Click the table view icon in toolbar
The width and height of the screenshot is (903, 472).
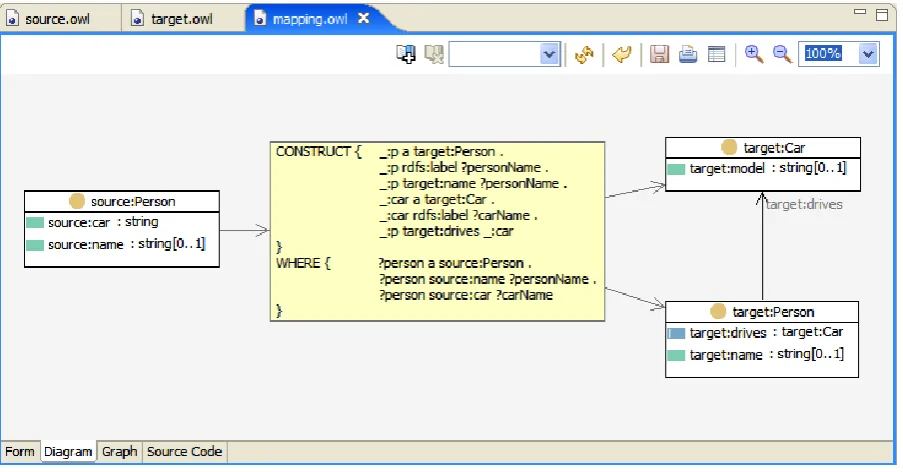[x=716, y=55]
